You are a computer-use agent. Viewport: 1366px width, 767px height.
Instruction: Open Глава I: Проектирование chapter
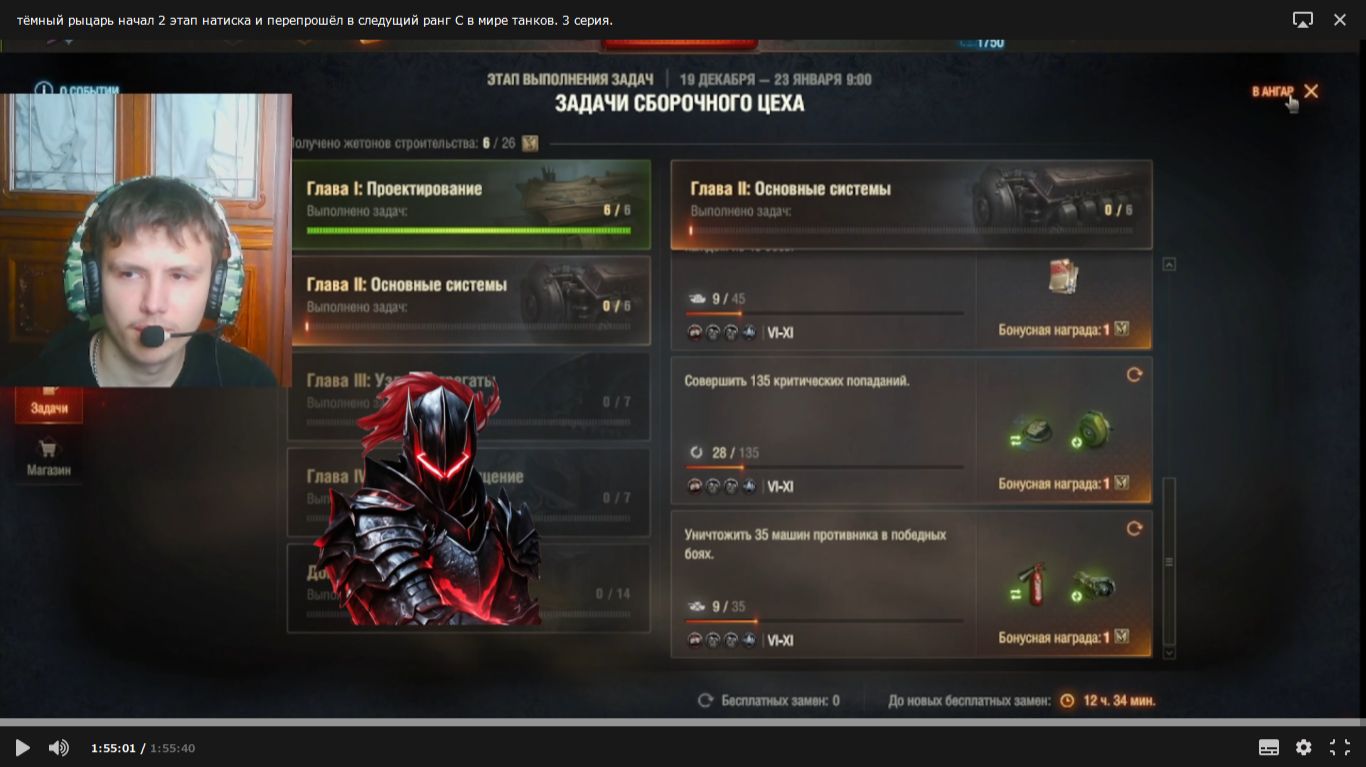(x=469, y=204)
